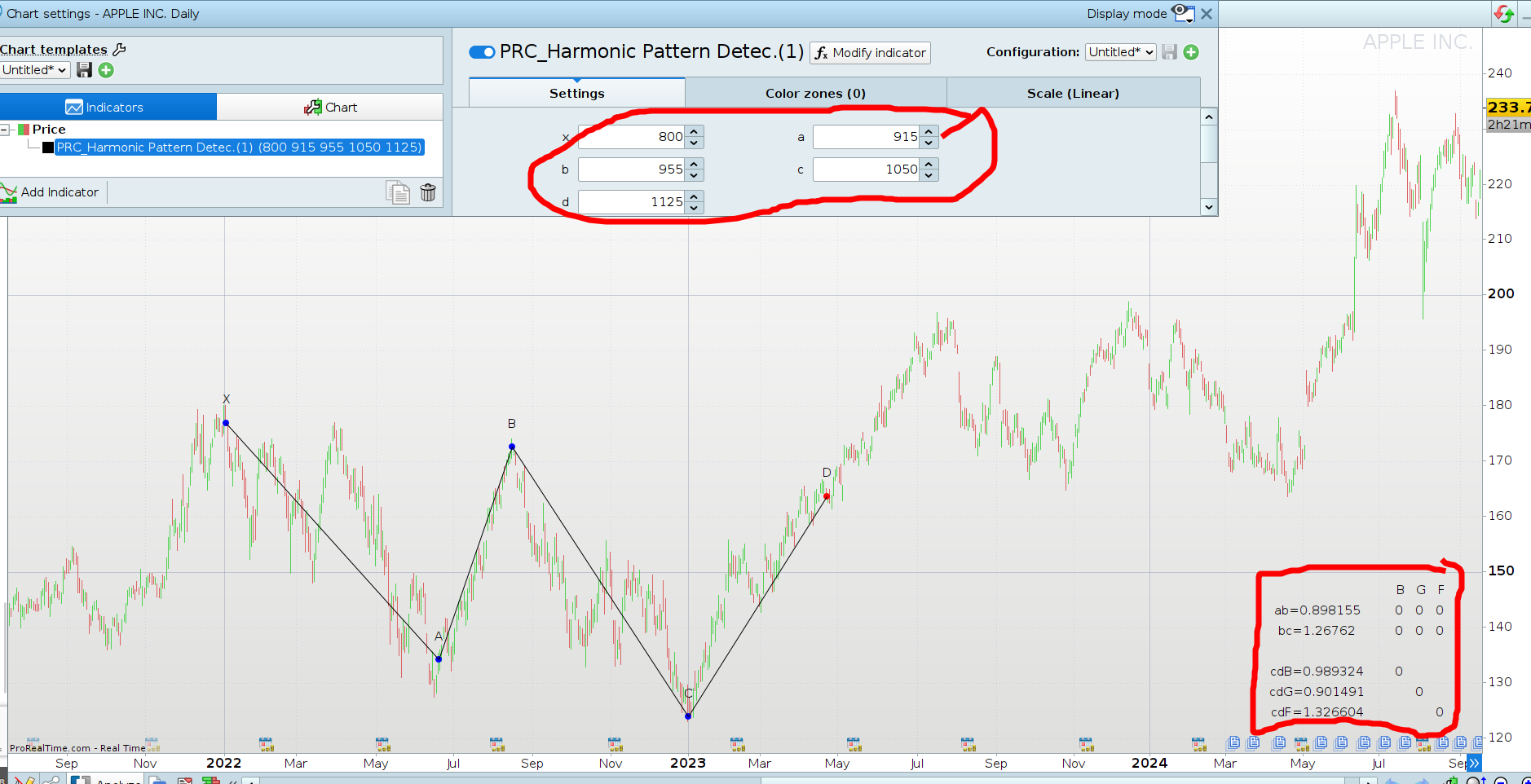Click the cdF=1.326604 ratio text
This screenshot has width=1531, height=784.
(1317, 712)
